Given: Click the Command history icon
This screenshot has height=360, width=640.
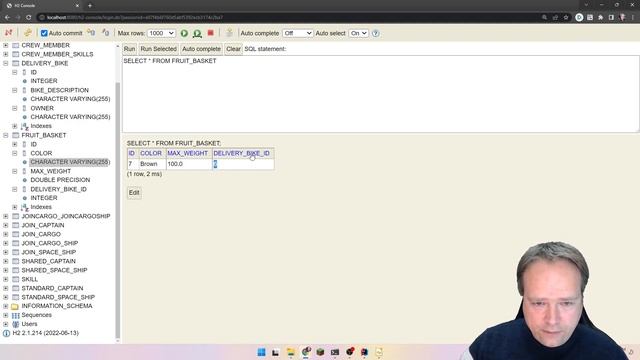Looking at the screenshot, I should (x=229, y=33).
